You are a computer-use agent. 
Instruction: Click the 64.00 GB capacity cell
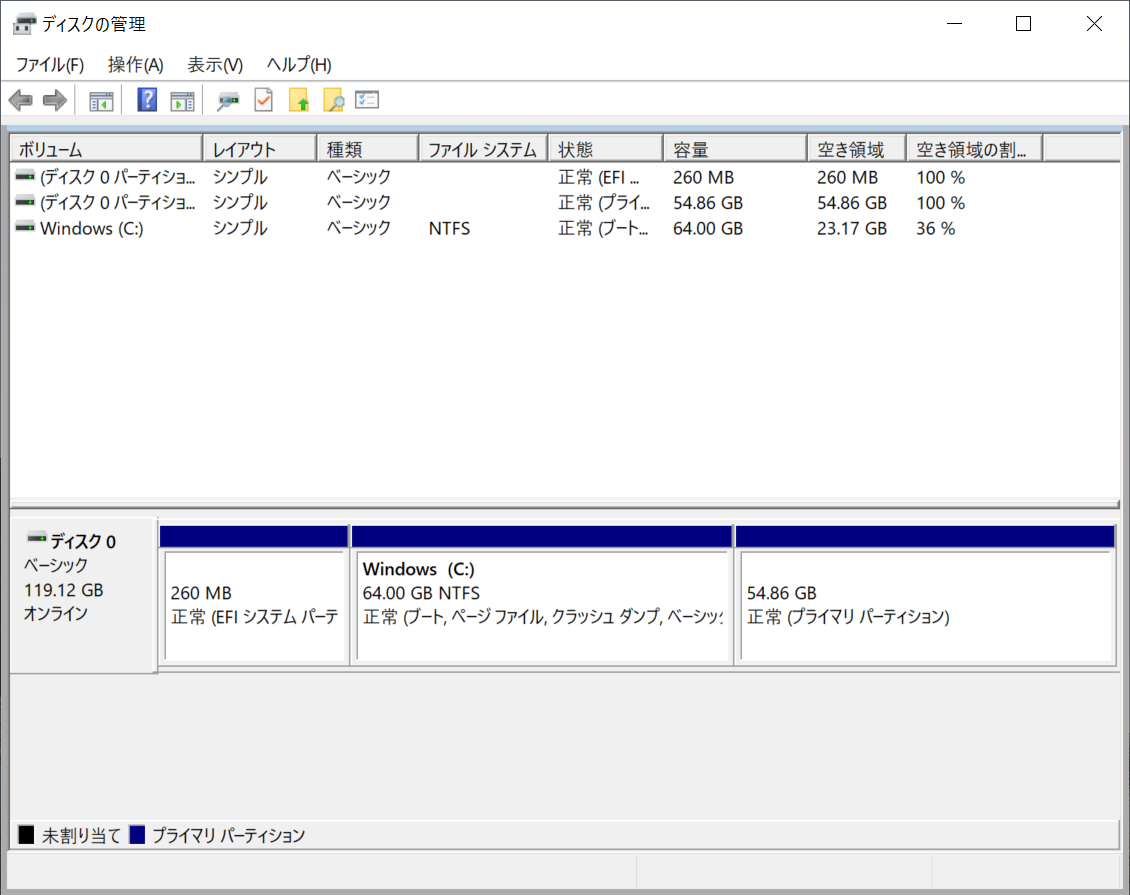(x=708, y=228)
